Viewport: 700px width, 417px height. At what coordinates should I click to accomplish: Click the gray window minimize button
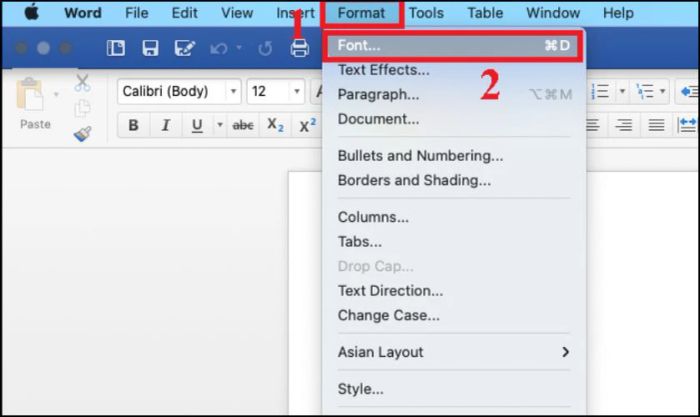pyautogui.click(x=43, y=48)
